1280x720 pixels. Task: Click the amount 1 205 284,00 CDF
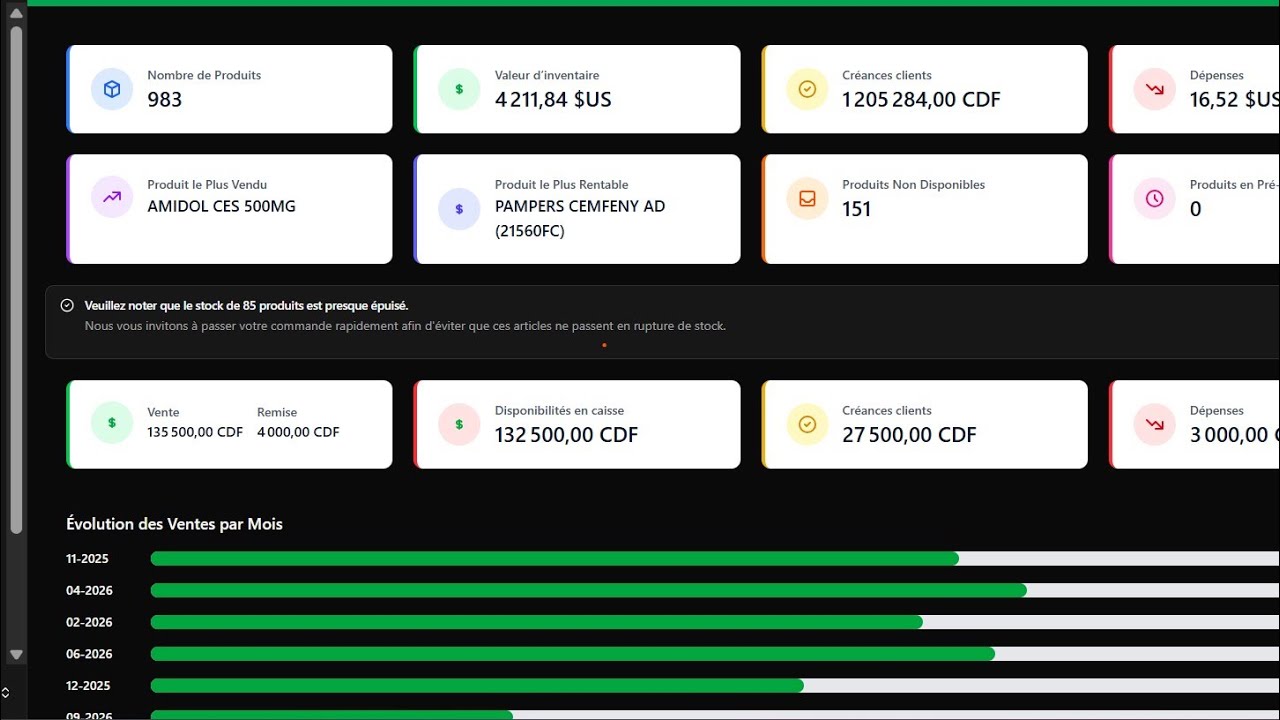tap(921, 99)
